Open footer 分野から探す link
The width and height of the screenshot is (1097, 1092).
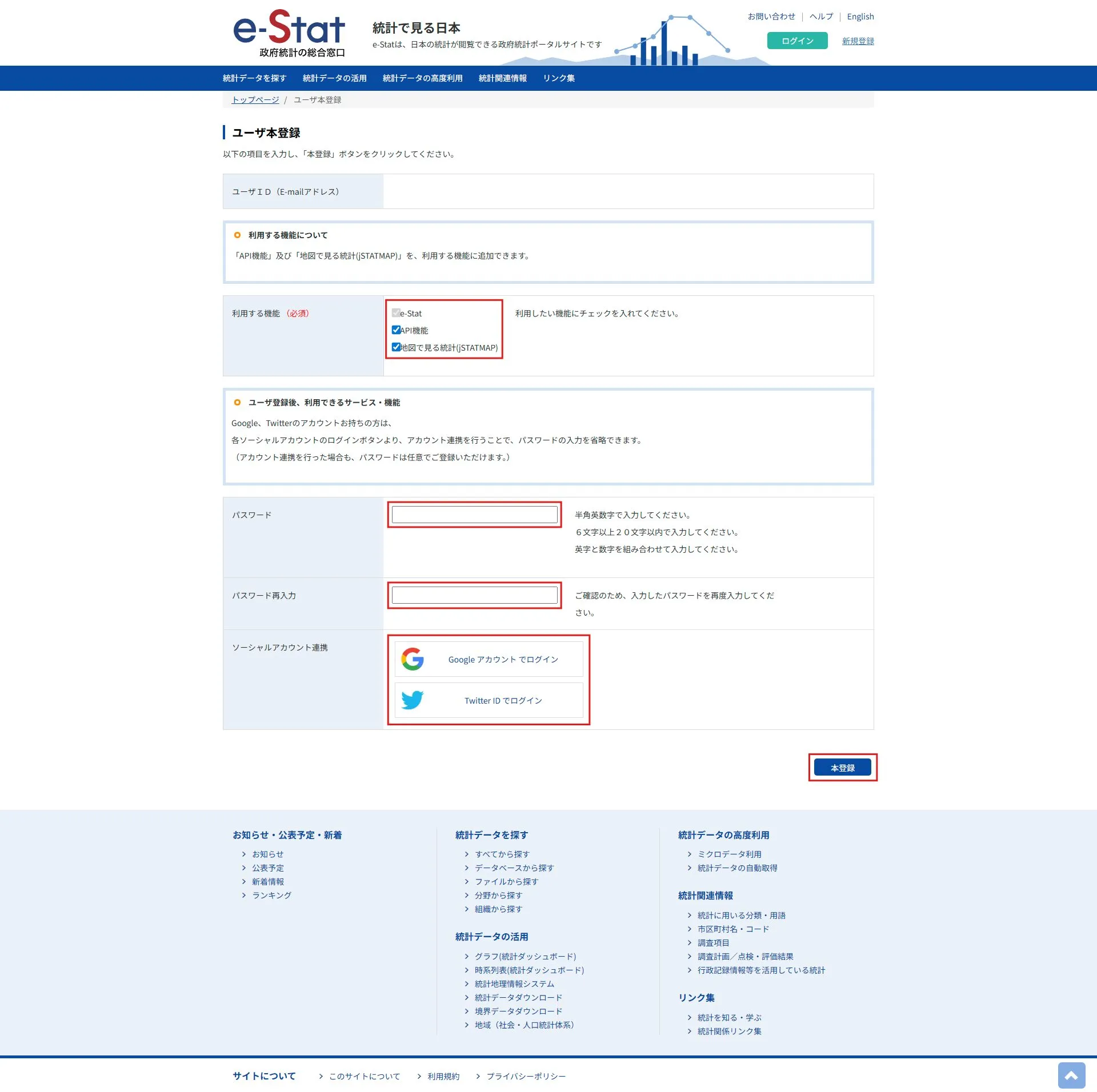click(x=498, y=895)
